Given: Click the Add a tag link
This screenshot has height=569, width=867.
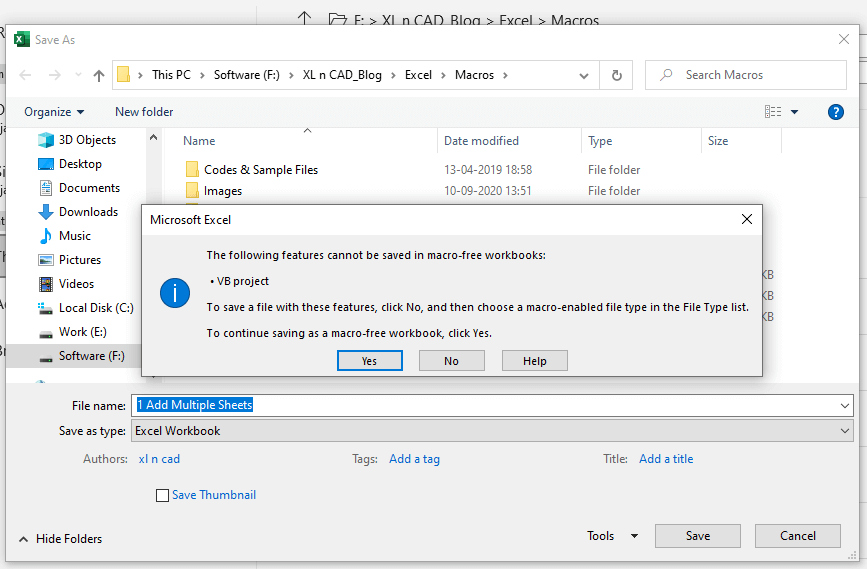Looking at the screenshot, I should (414, 459).
